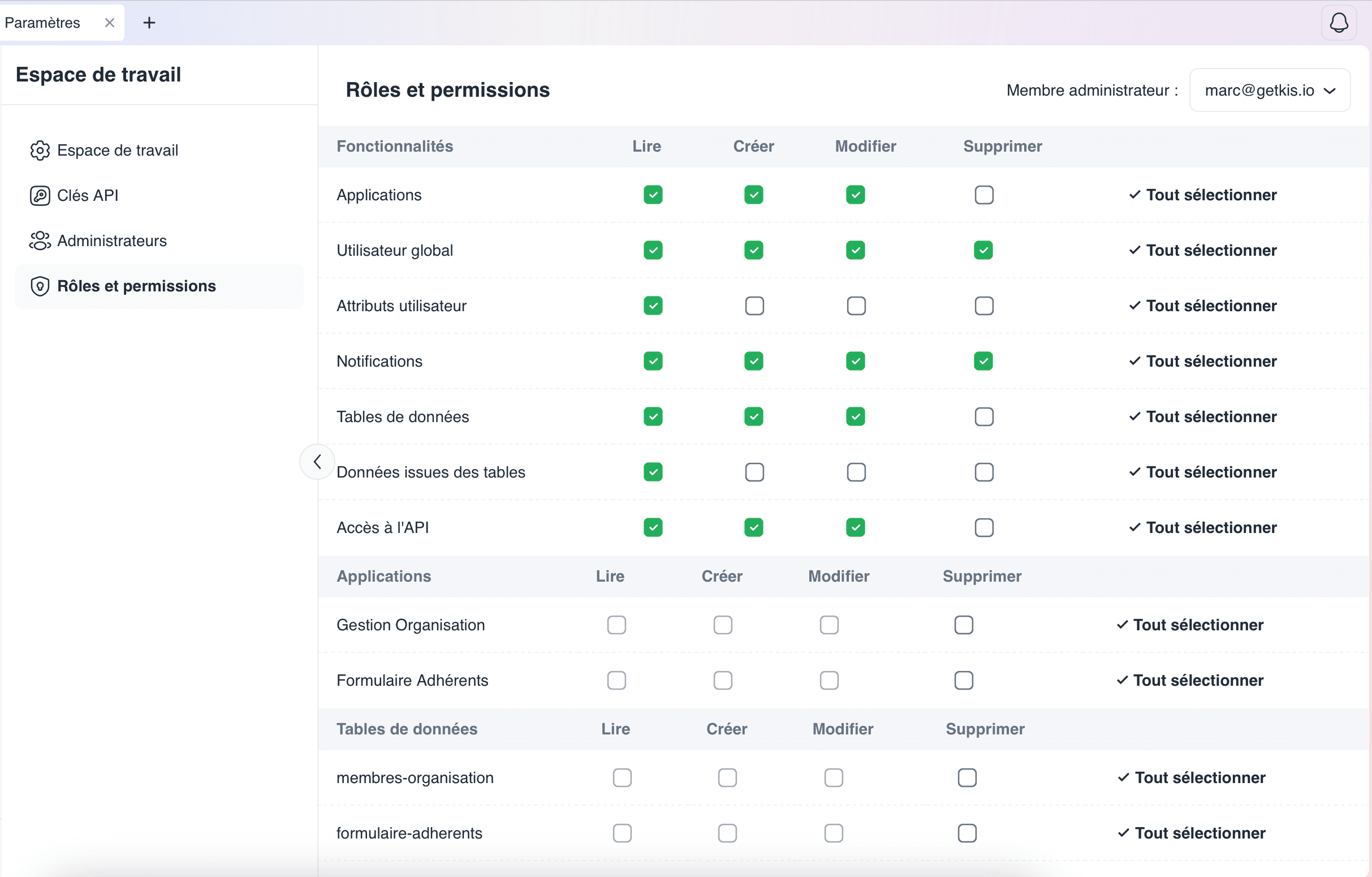Enable Lire for Gestion Organisation
Image resolution: width=1372 pixels, height=877 pixels.
(x=616, y=625)
